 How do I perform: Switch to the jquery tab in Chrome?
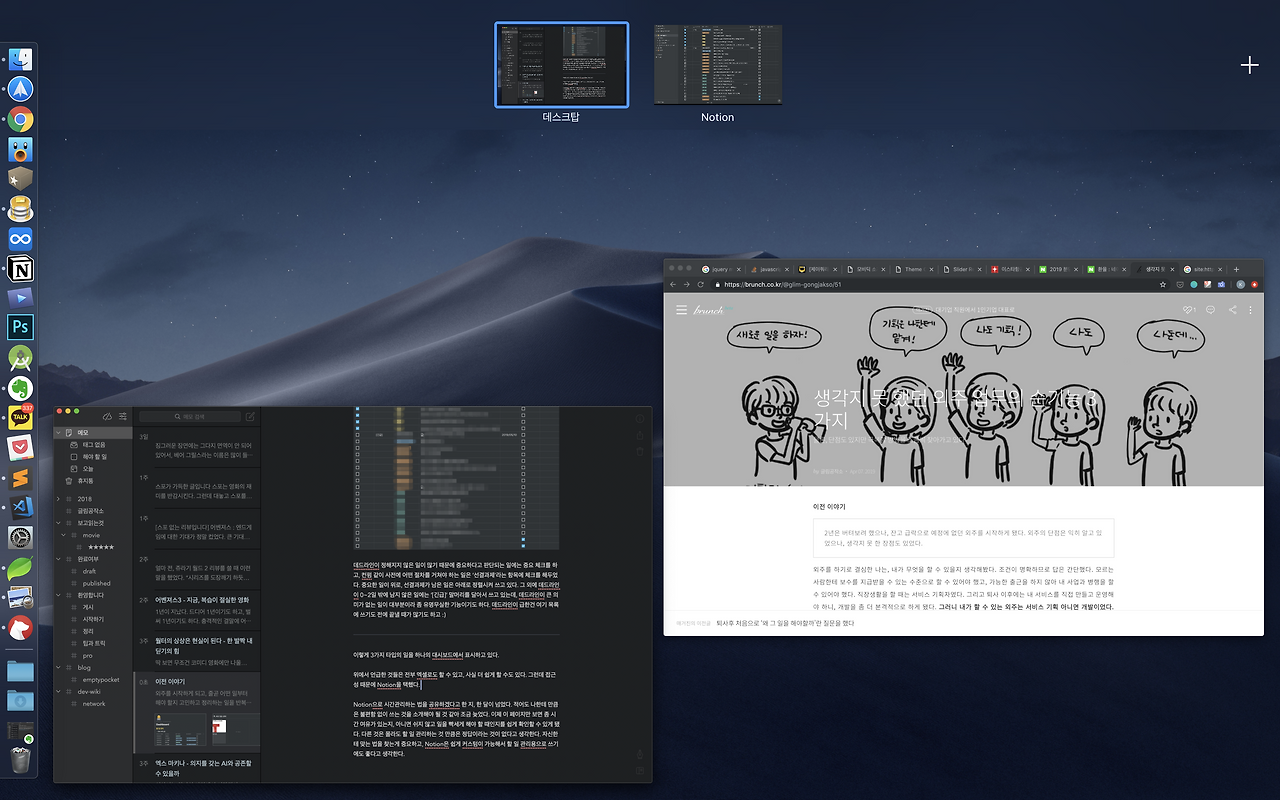720,269
